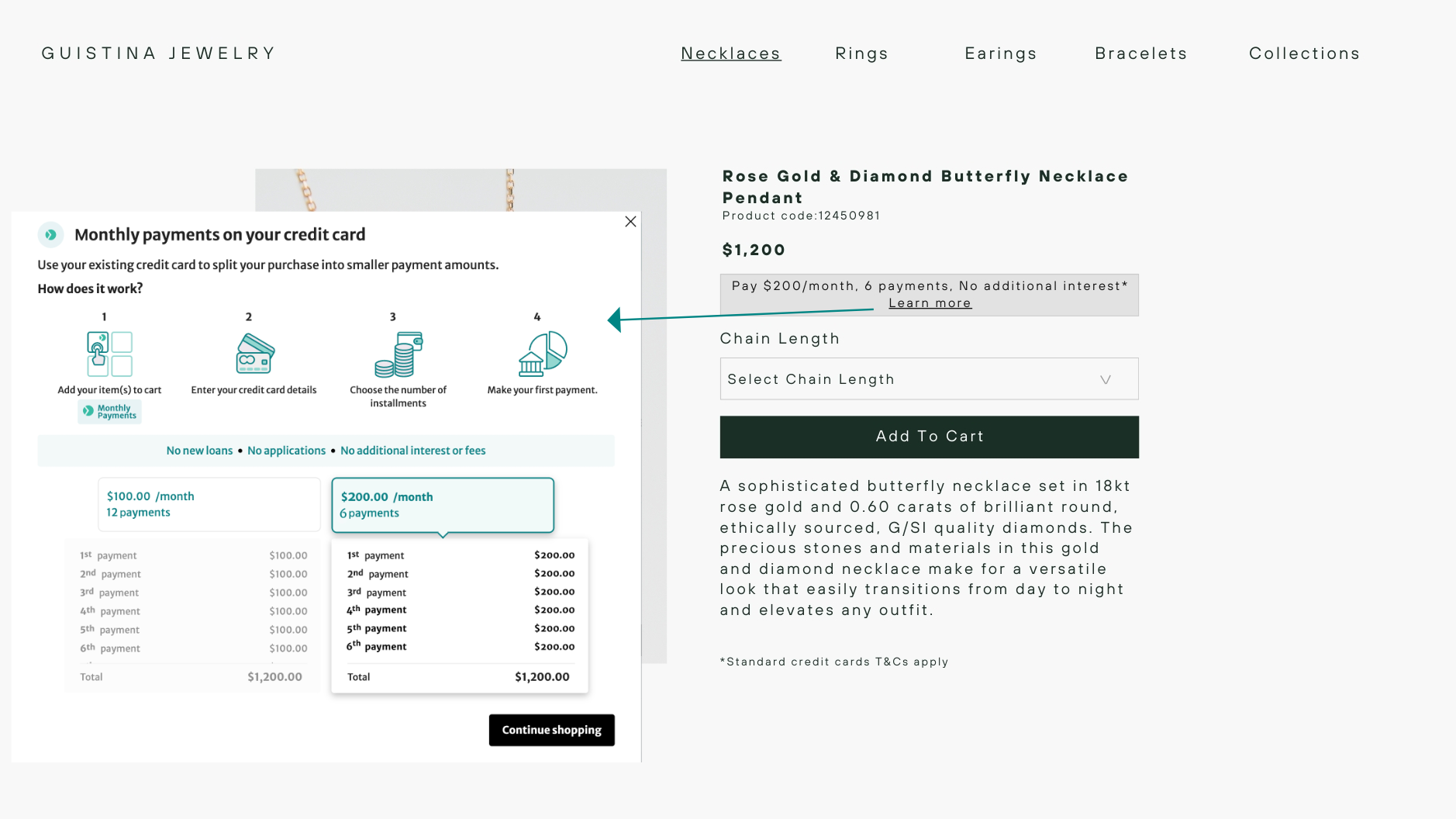Image resolution: width=1456 pixels, height=819 pixels.
Task: Click the Add items to cart icon
Action: click(109, 354)
